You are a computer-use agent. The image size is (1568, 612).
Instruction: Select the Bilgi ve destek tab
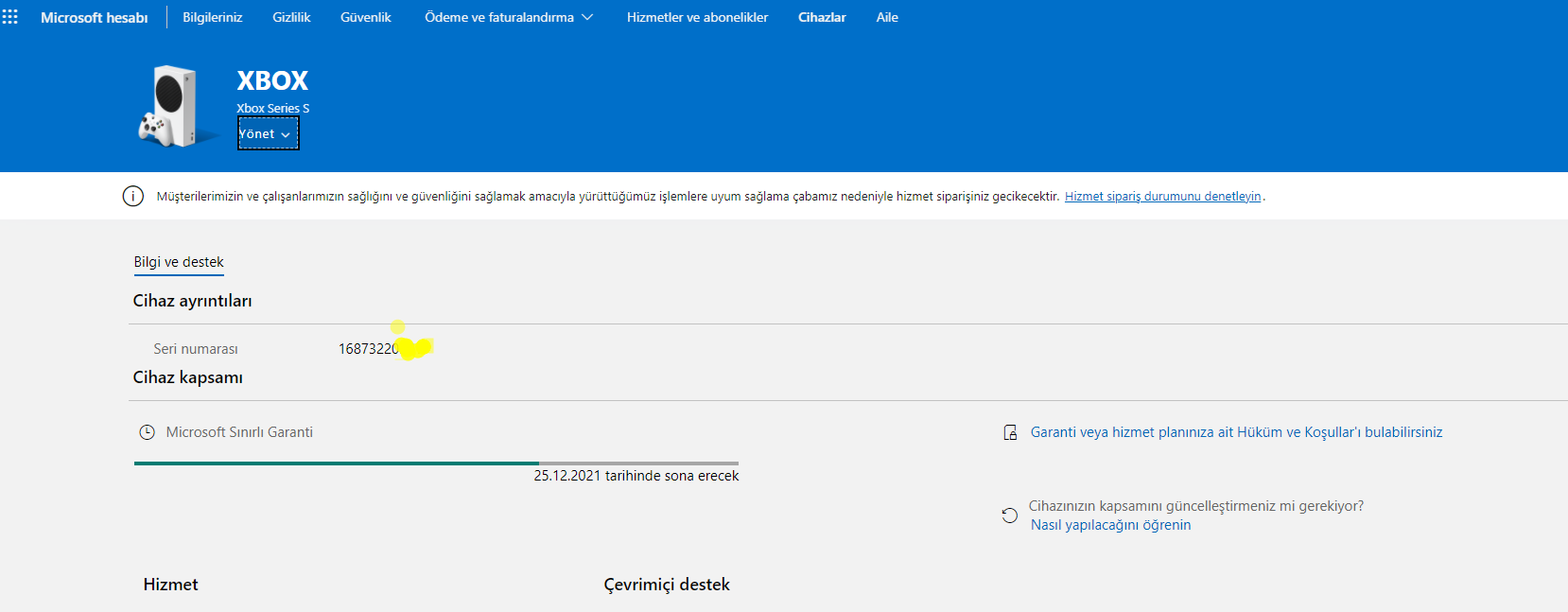[x=179, y=262]
